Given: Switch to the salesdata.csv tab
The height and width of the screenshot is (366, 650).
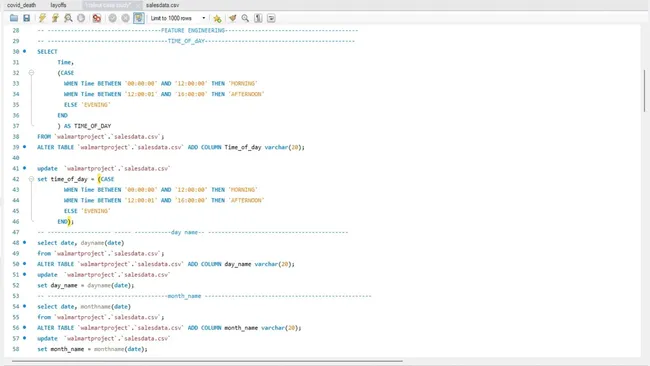Looking at the screenshot, I should click(162, 5).
